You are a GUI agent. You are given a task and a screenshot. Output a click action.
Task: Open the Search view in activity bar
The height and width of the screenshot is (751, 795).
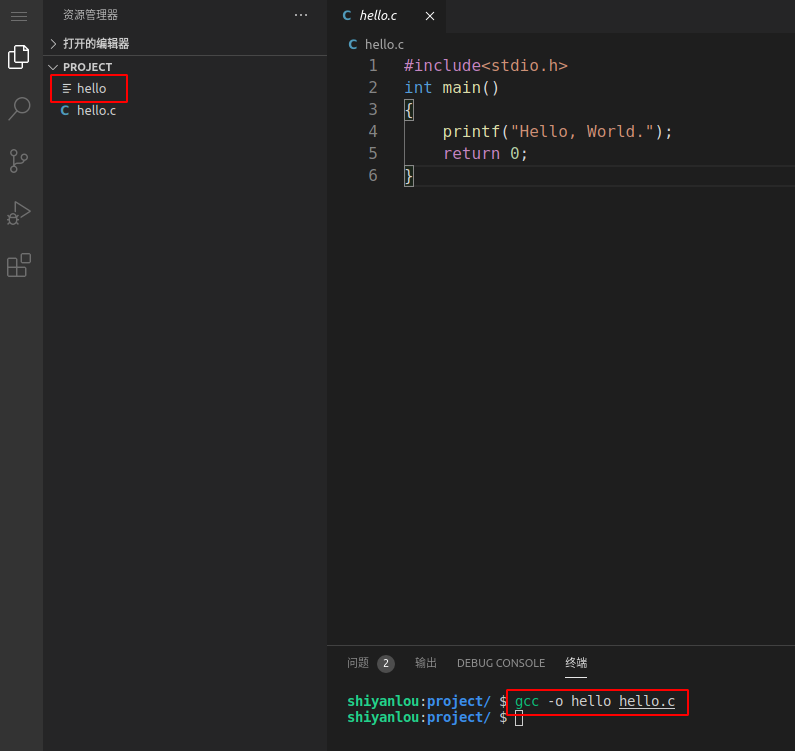click(x=19, y=109)
